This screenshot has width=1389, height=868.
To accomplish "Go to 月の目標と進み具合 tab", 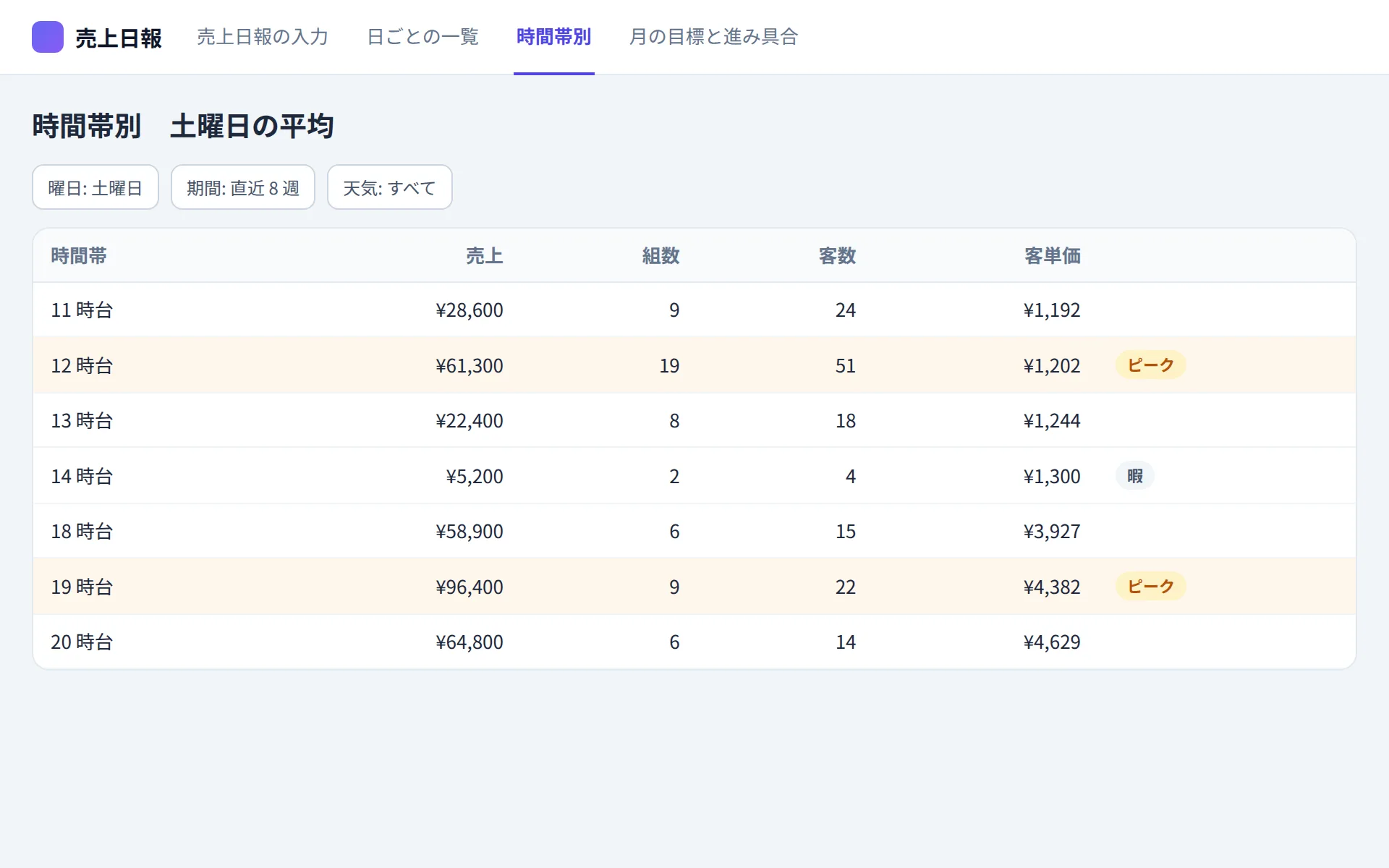I will click(713, 37).
